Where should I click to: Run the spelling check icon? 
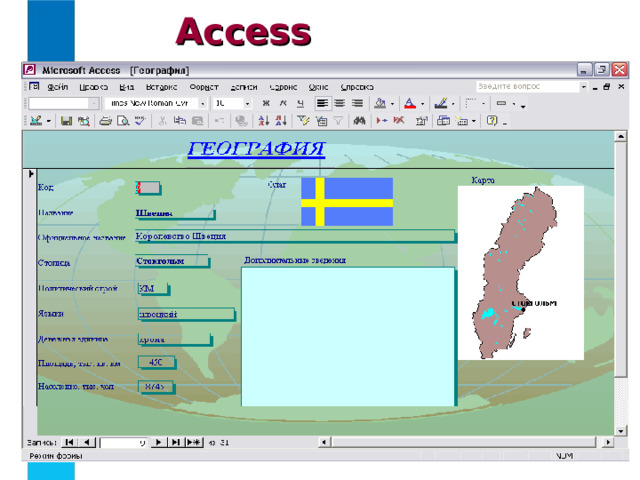pos(140,121)
